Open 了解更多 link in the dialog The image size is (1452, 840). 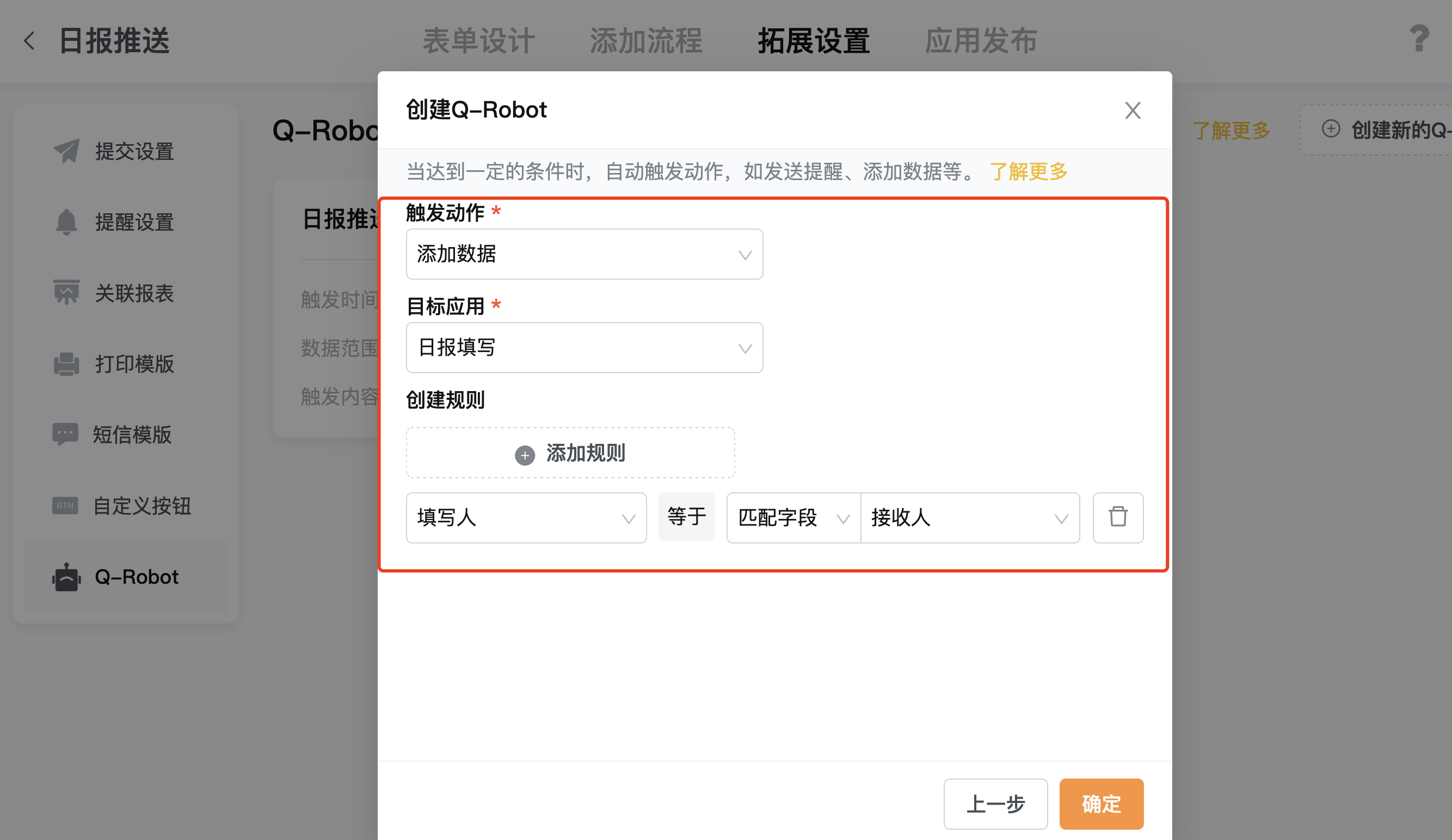pos(1029,171)
